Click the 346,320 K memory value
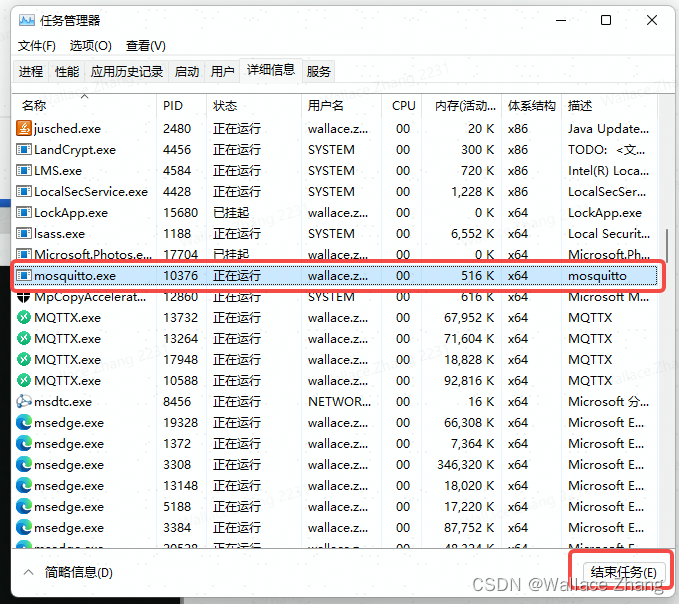 pyautogui.click(x=466, y=465)
